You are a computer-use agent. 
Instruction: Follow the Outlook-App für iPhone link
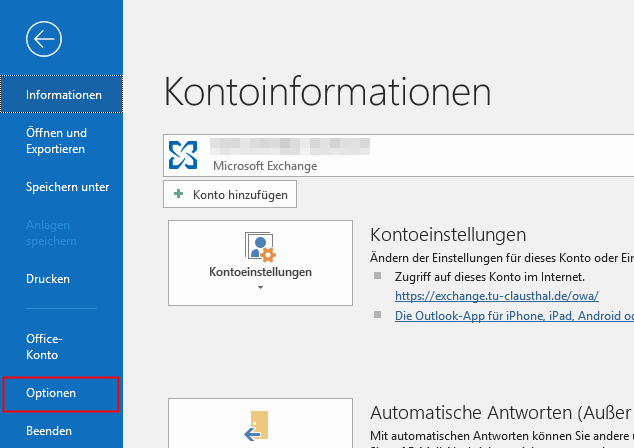point(514,315)
